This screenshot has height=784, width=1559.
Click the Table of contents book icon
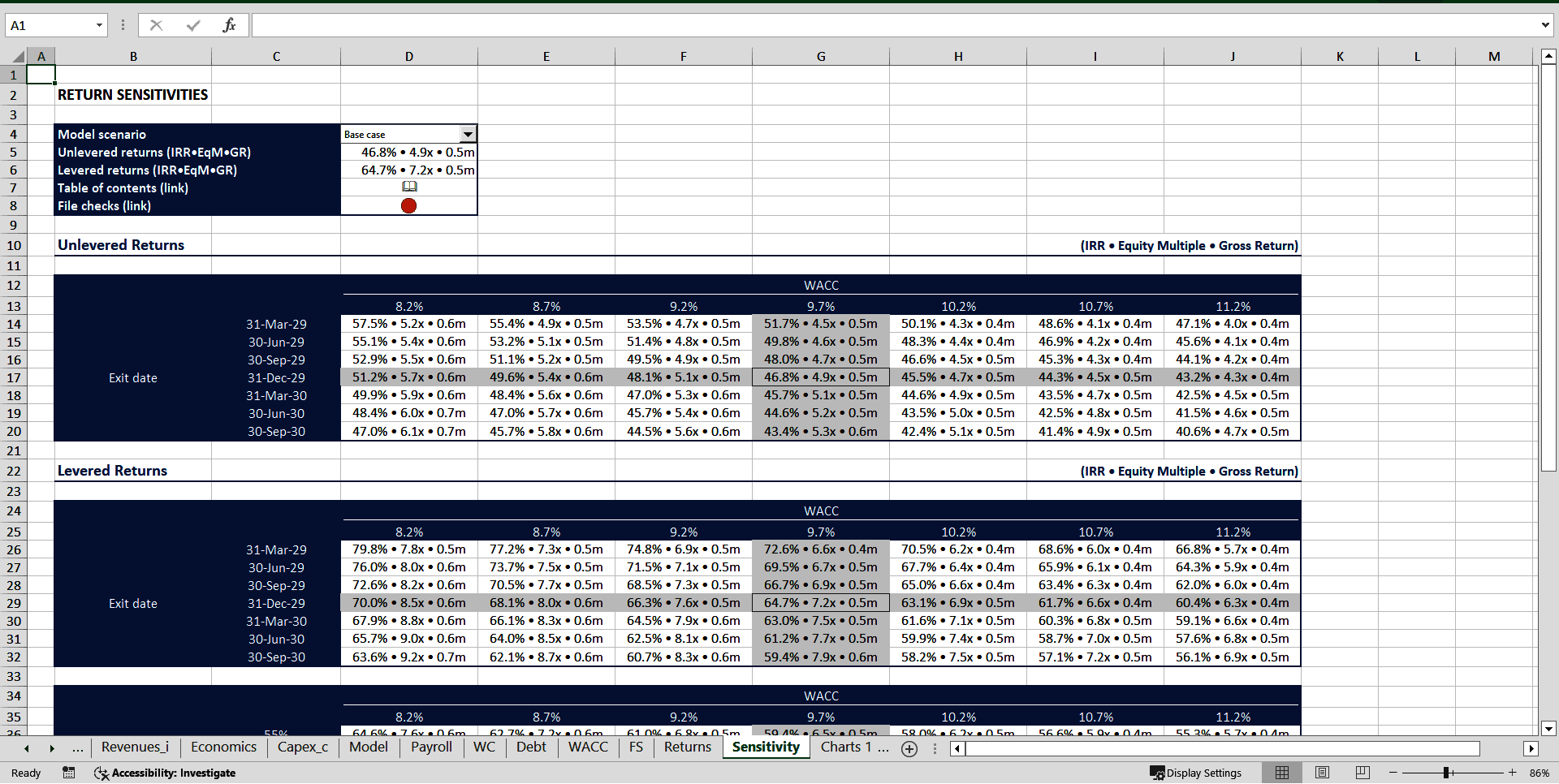click(x=409, y=187)
